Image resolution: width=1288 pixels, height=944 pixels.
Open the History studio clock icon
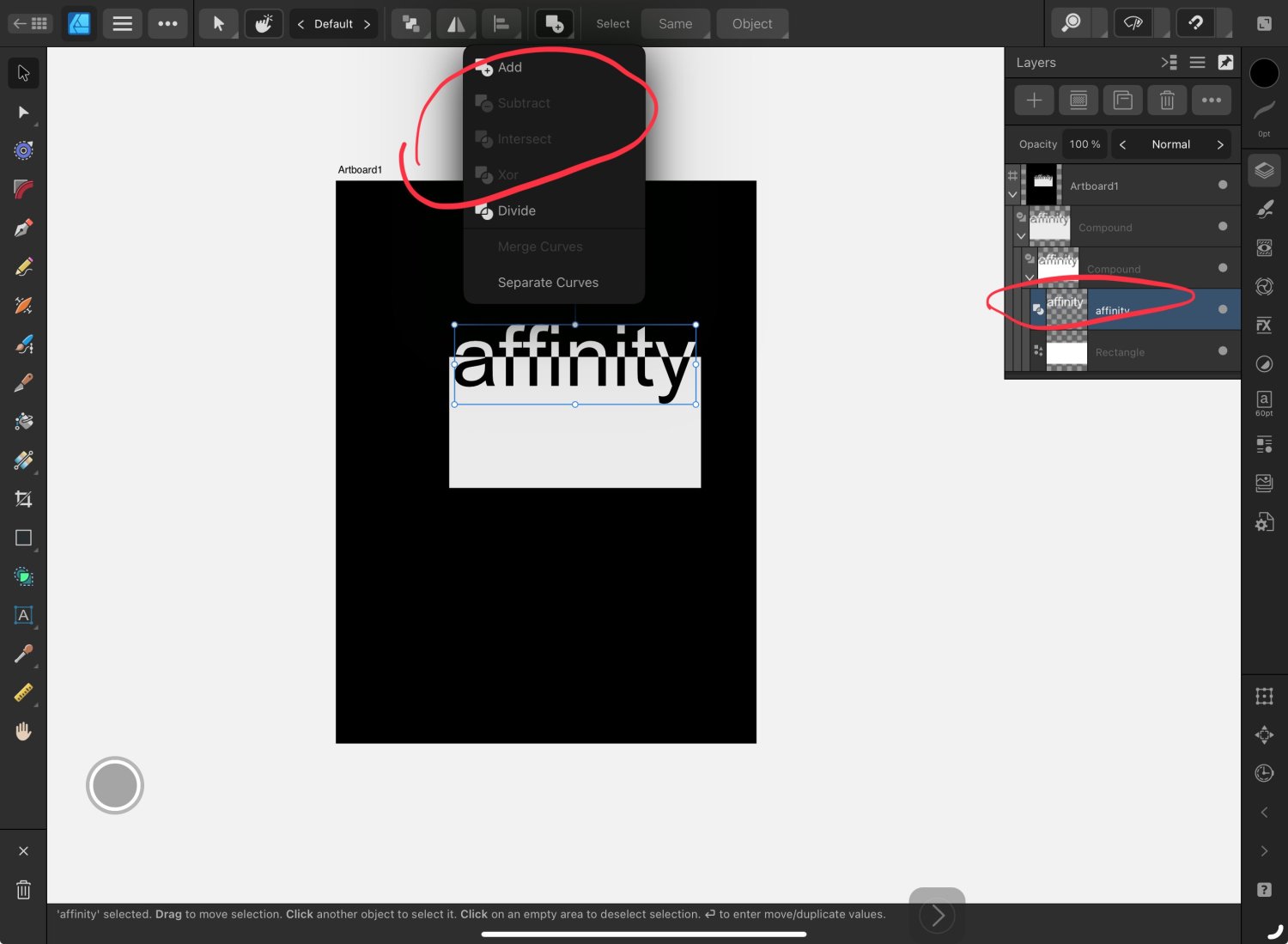[x=1264, y=773]
